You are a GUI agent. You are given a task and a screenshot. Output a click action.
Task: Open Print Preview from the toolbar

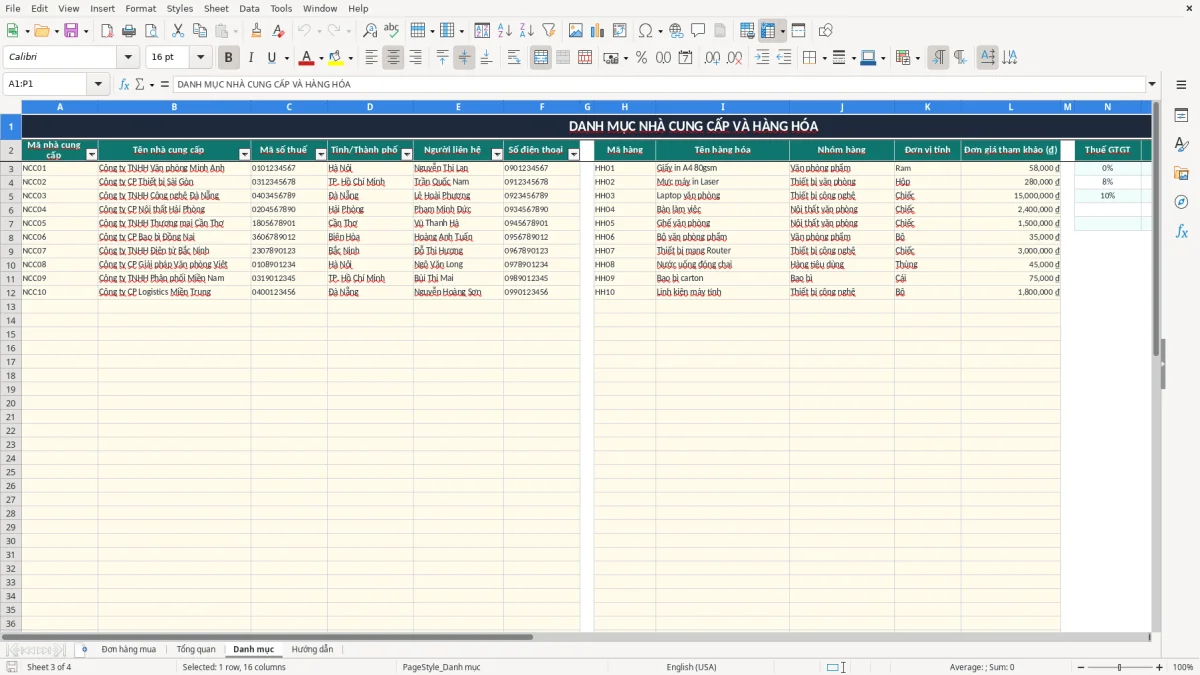[x=151, y=31]
